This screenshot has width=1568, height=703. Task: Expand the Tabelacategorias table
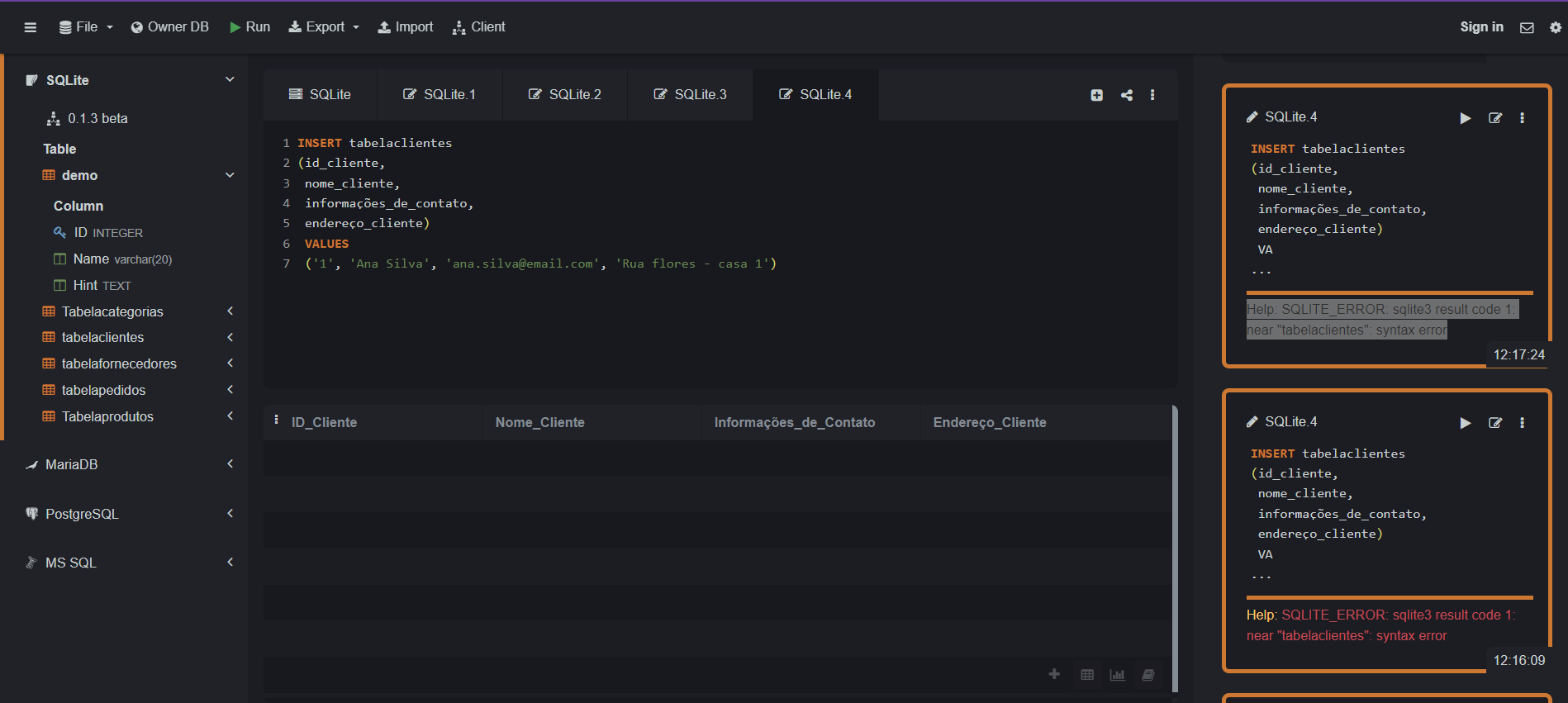[x=230, y=311]
